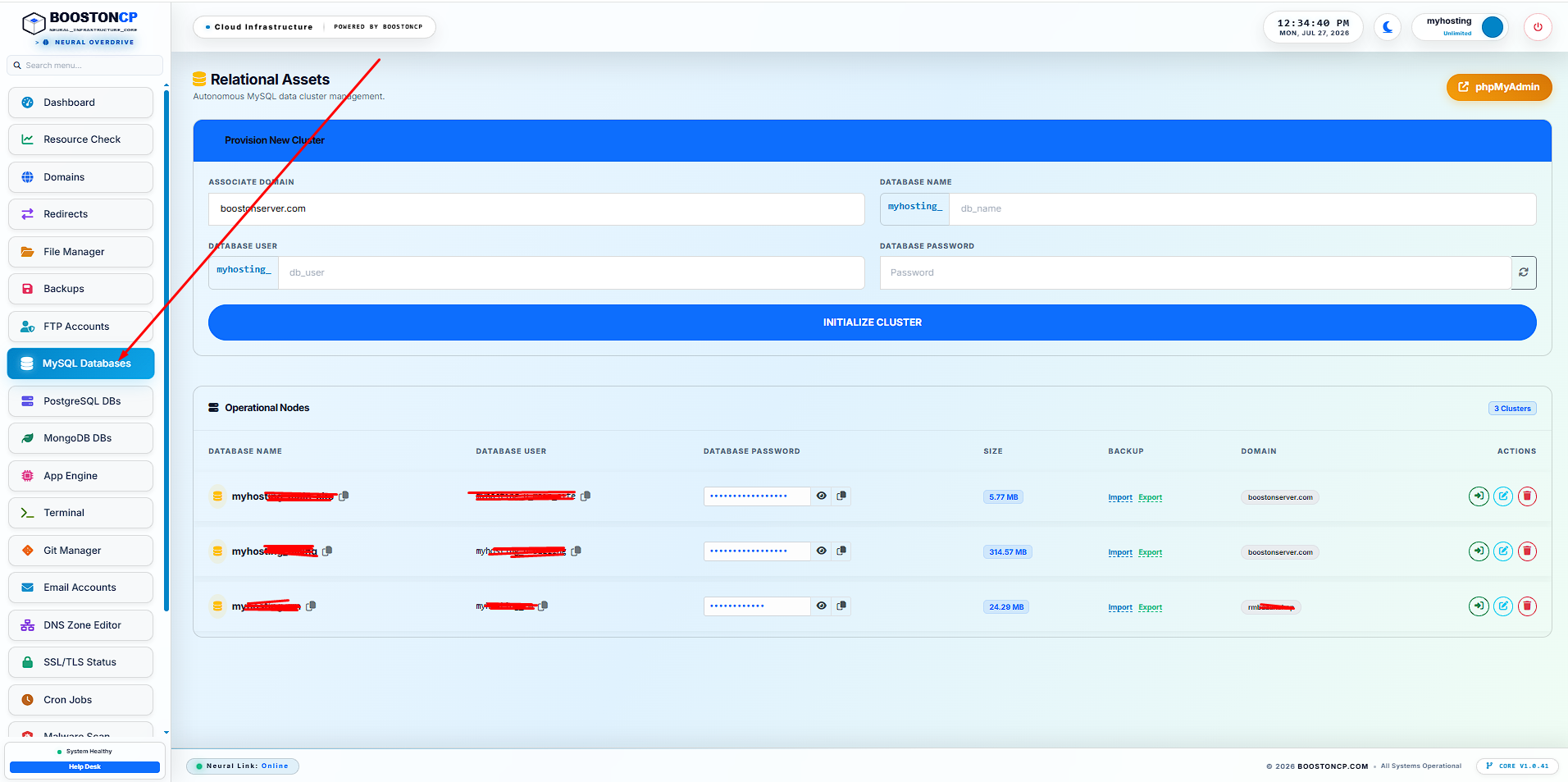Delete the 314.57 MB database
Image resolution: width=1568 pixels, height=782 pixels.
[1527, 551]
